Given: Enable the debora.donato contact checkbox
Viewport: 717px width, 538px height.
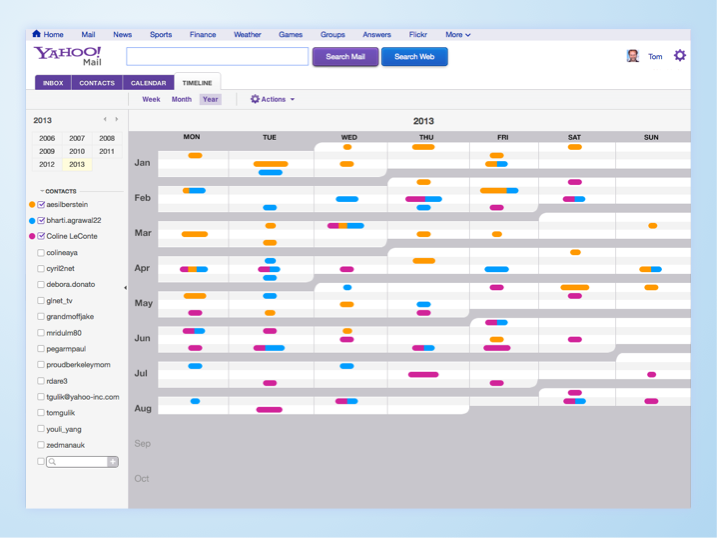Looking at the screenshot, I should tap(41, 284).
